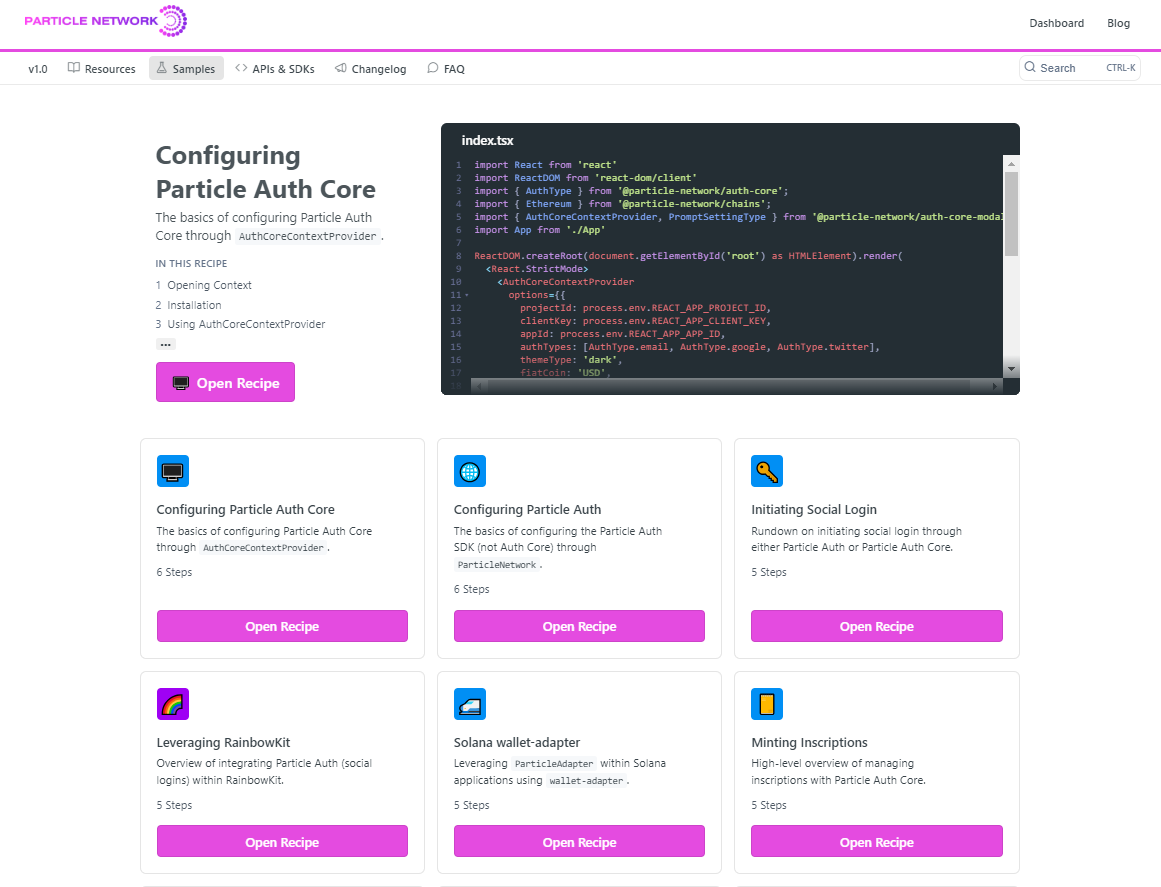1161x887 pixels.
Task: Visit the Blog link
Action: click(1118, 23)
